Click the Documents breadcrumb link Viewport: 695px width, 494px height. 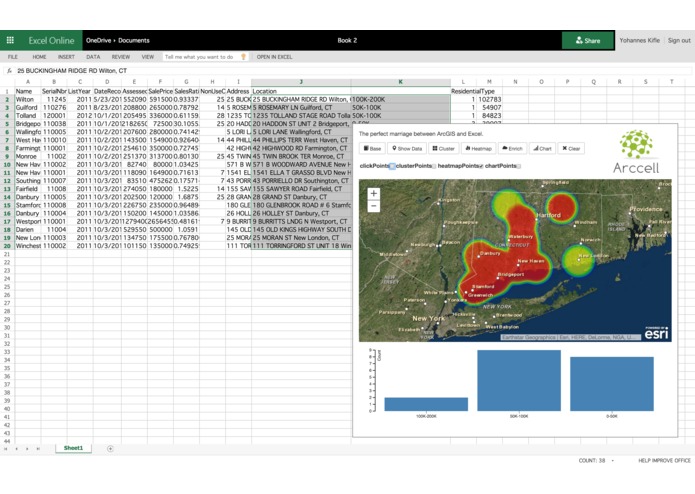point(134,40)
